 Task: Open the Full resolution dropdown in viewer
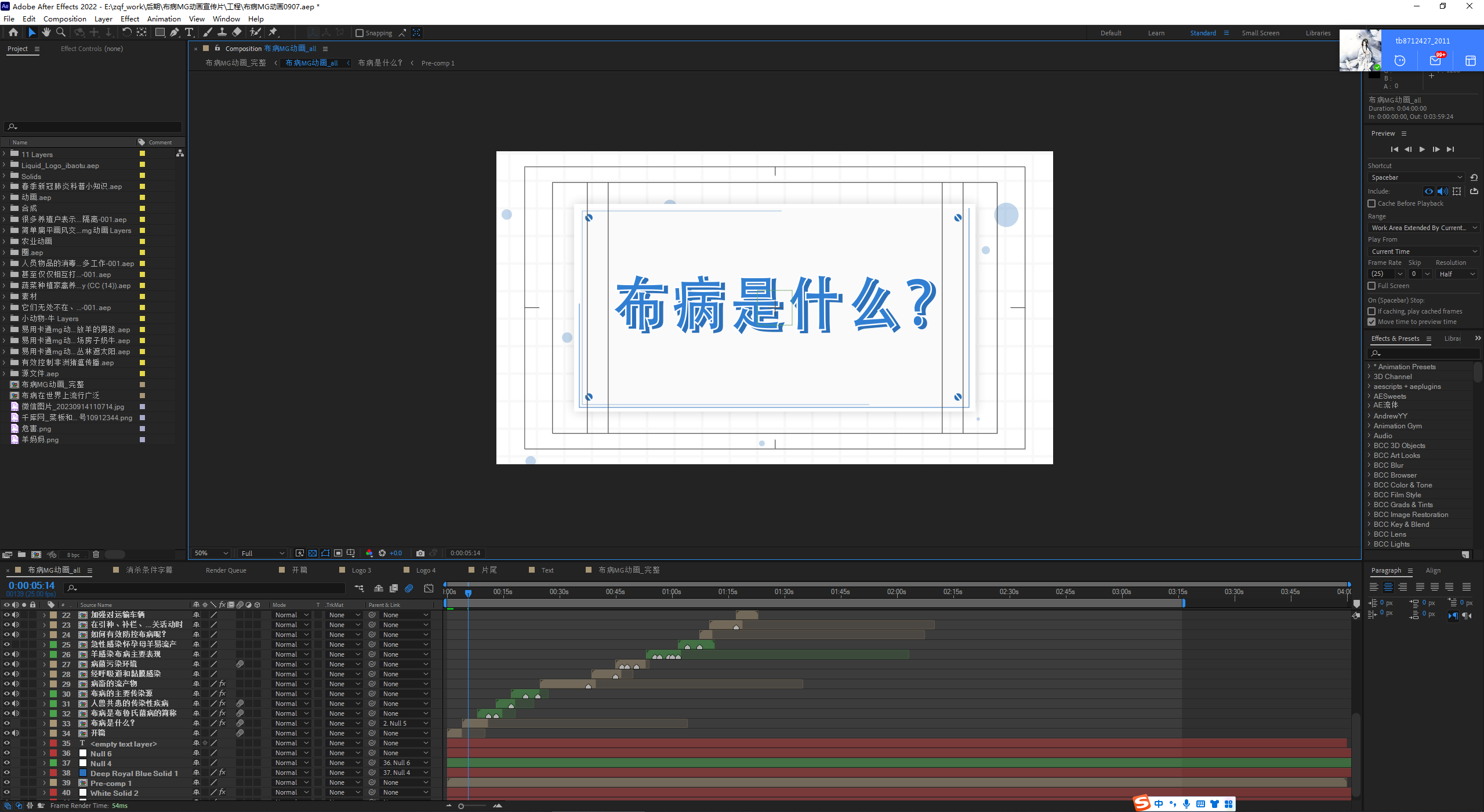[263, 553]
